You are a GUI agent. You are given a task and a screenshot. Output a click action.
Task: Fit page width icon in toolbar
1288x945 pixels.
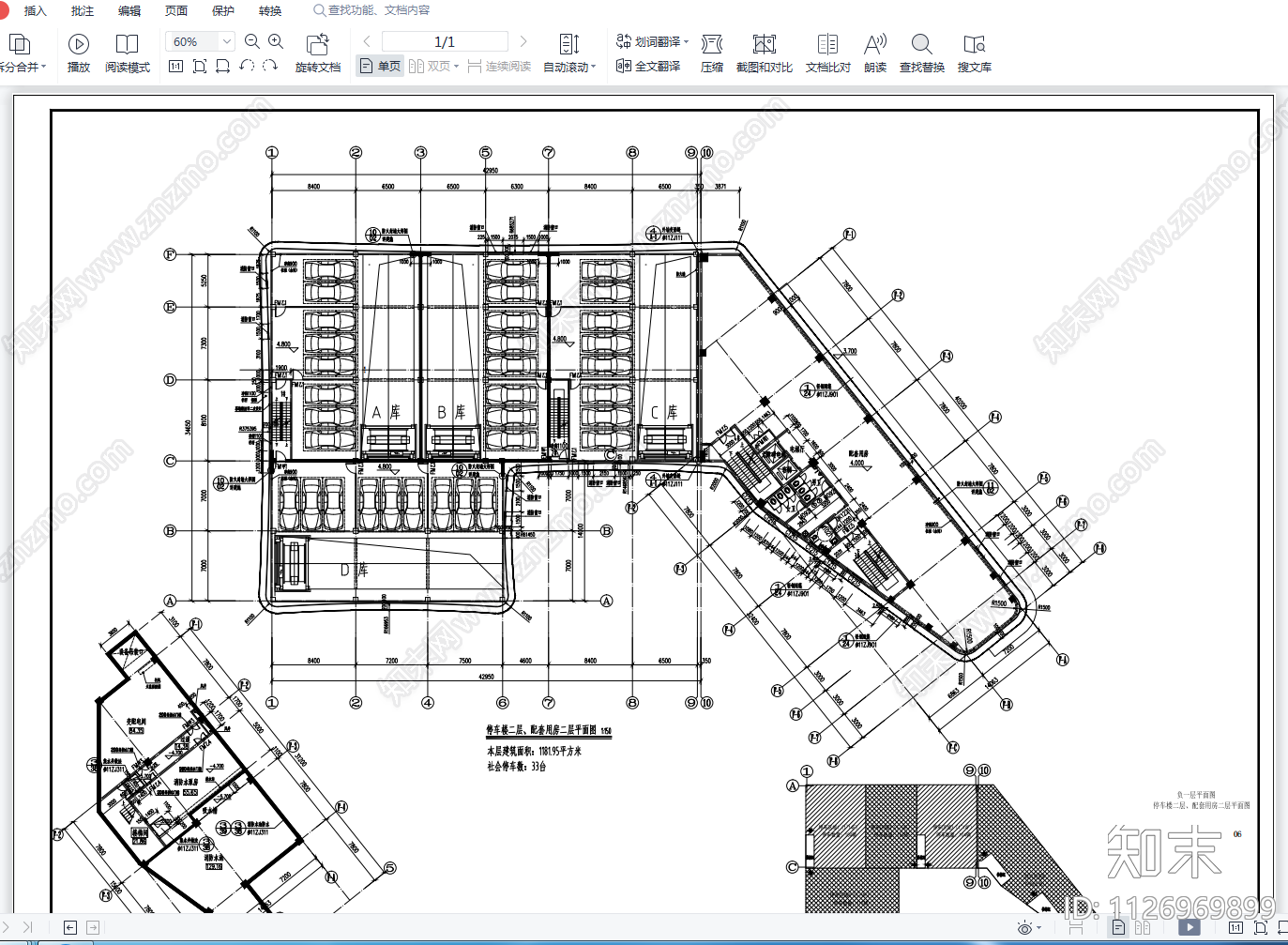222,66
